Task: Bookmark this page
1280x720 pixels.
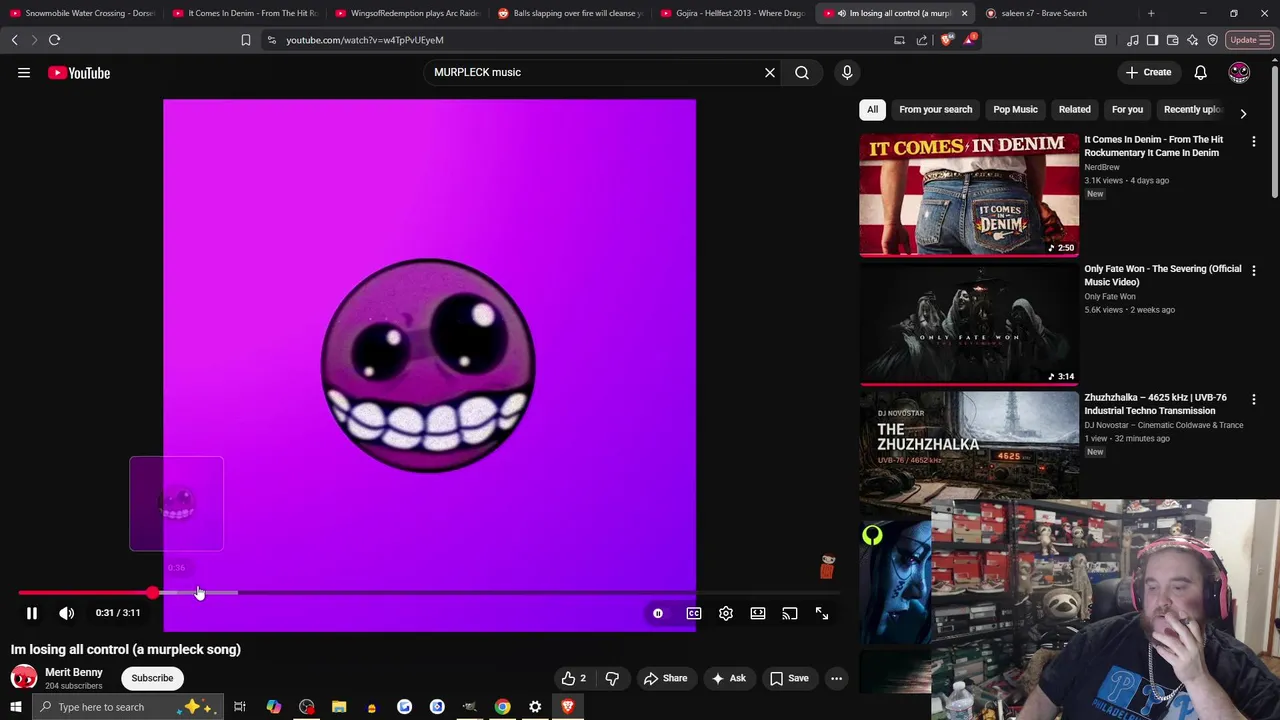Action: point(245,40)
